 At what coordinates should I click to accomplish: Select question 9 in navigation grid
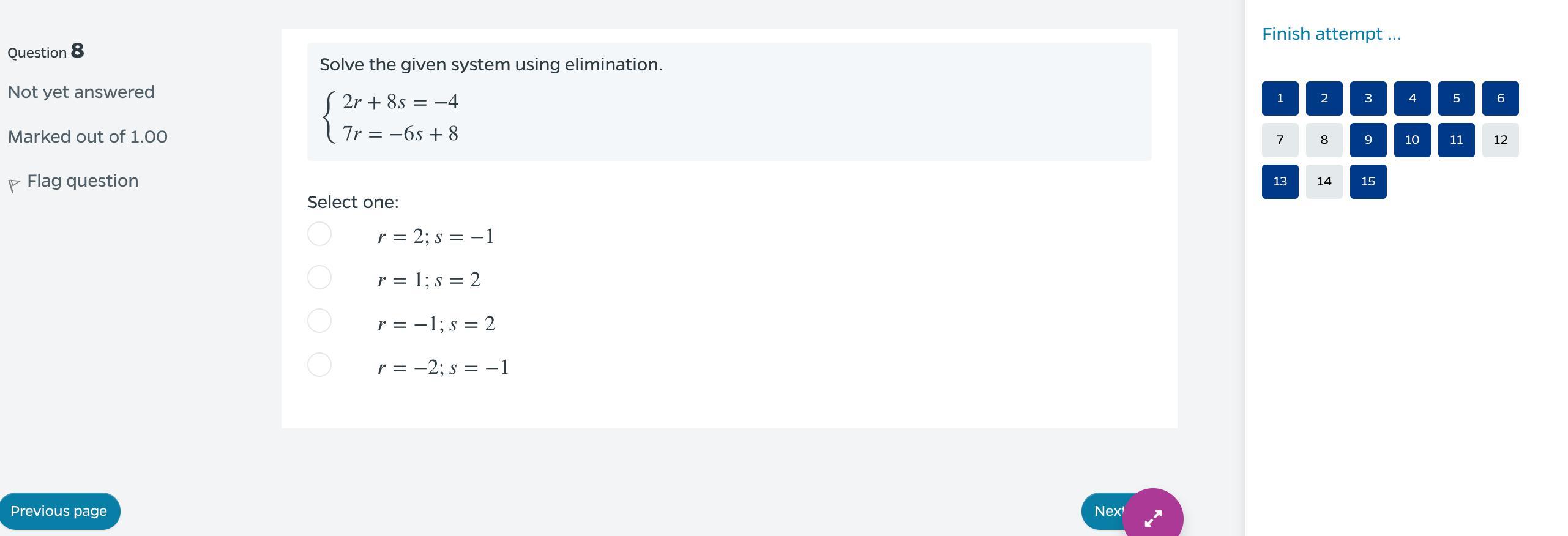1368,140
